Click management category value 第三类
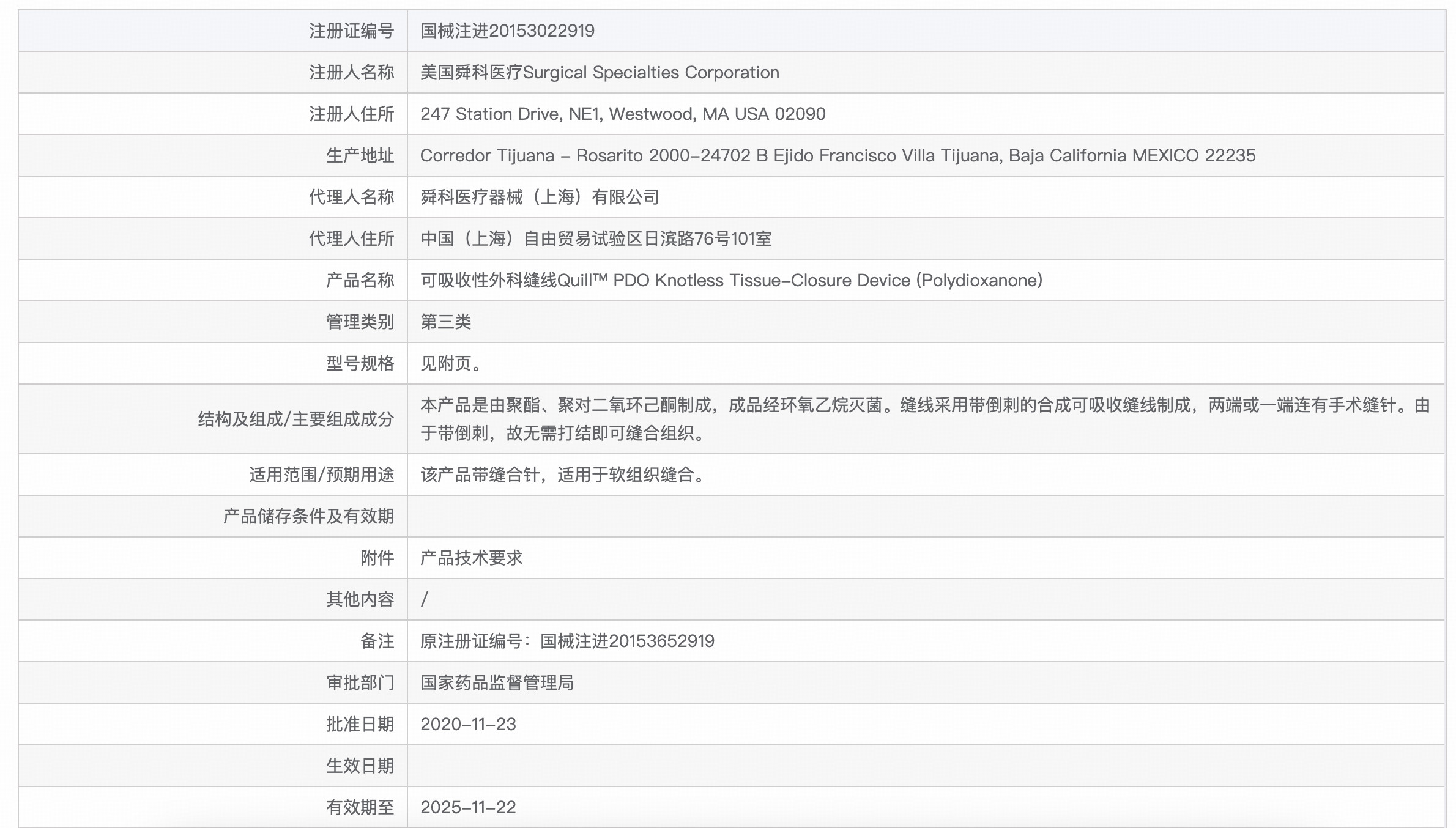 tap(445, 322)
